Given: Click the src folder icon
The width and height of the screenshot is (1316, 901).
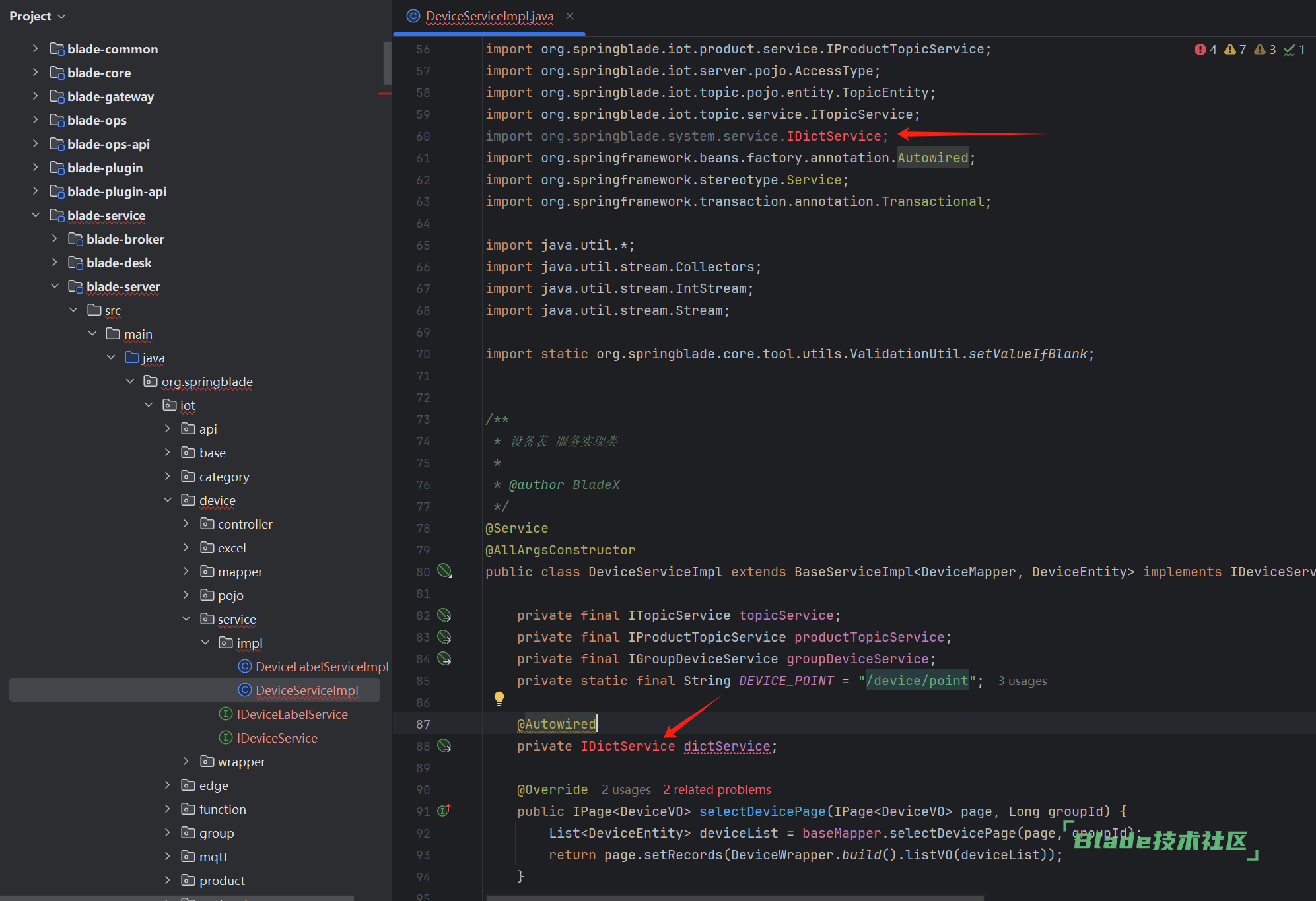Looking at the screenshot, I should coord(94,310).
